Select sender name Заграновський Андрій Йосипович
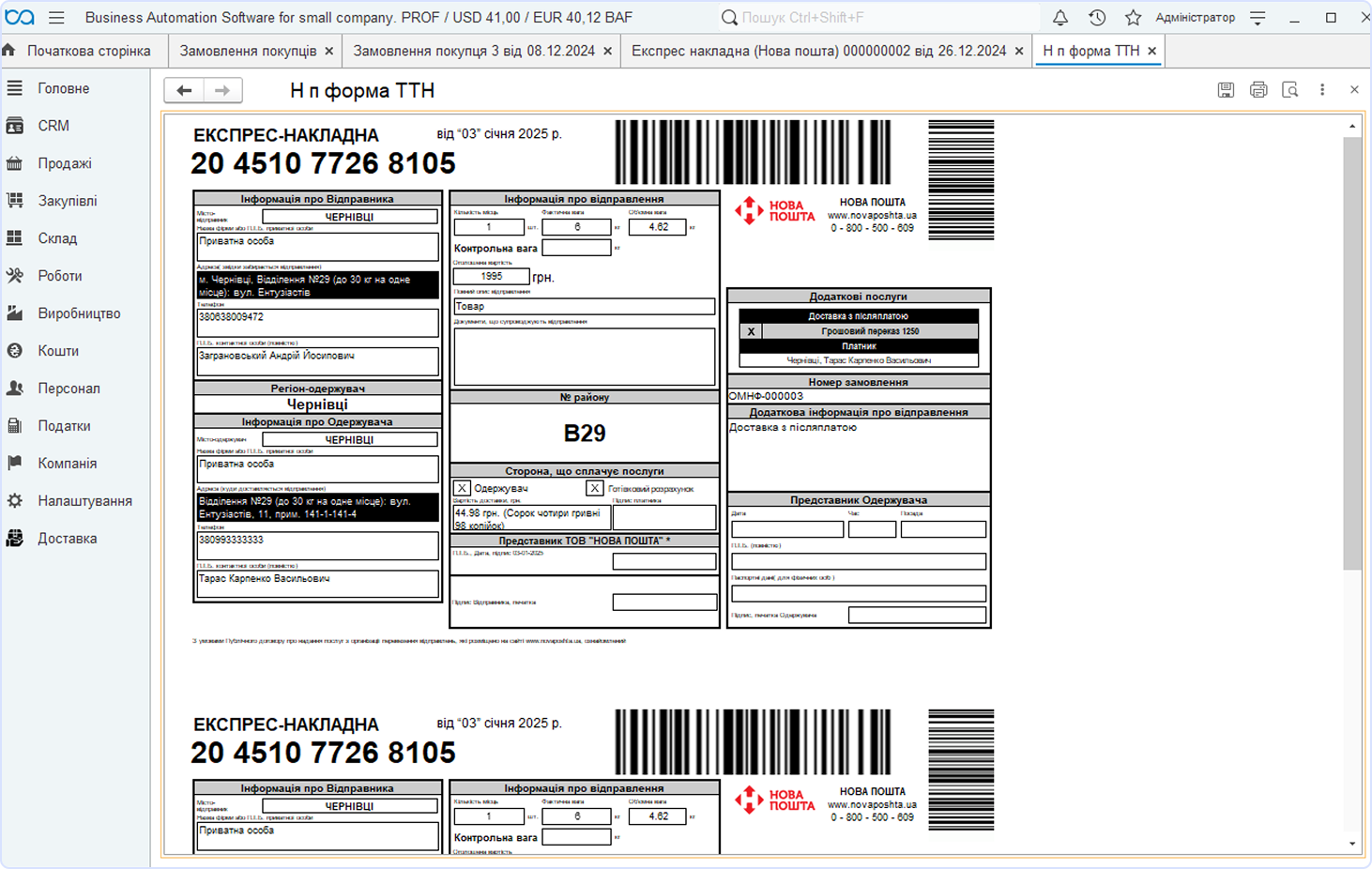Screen dimensions: 1372x869 (318, 361)
